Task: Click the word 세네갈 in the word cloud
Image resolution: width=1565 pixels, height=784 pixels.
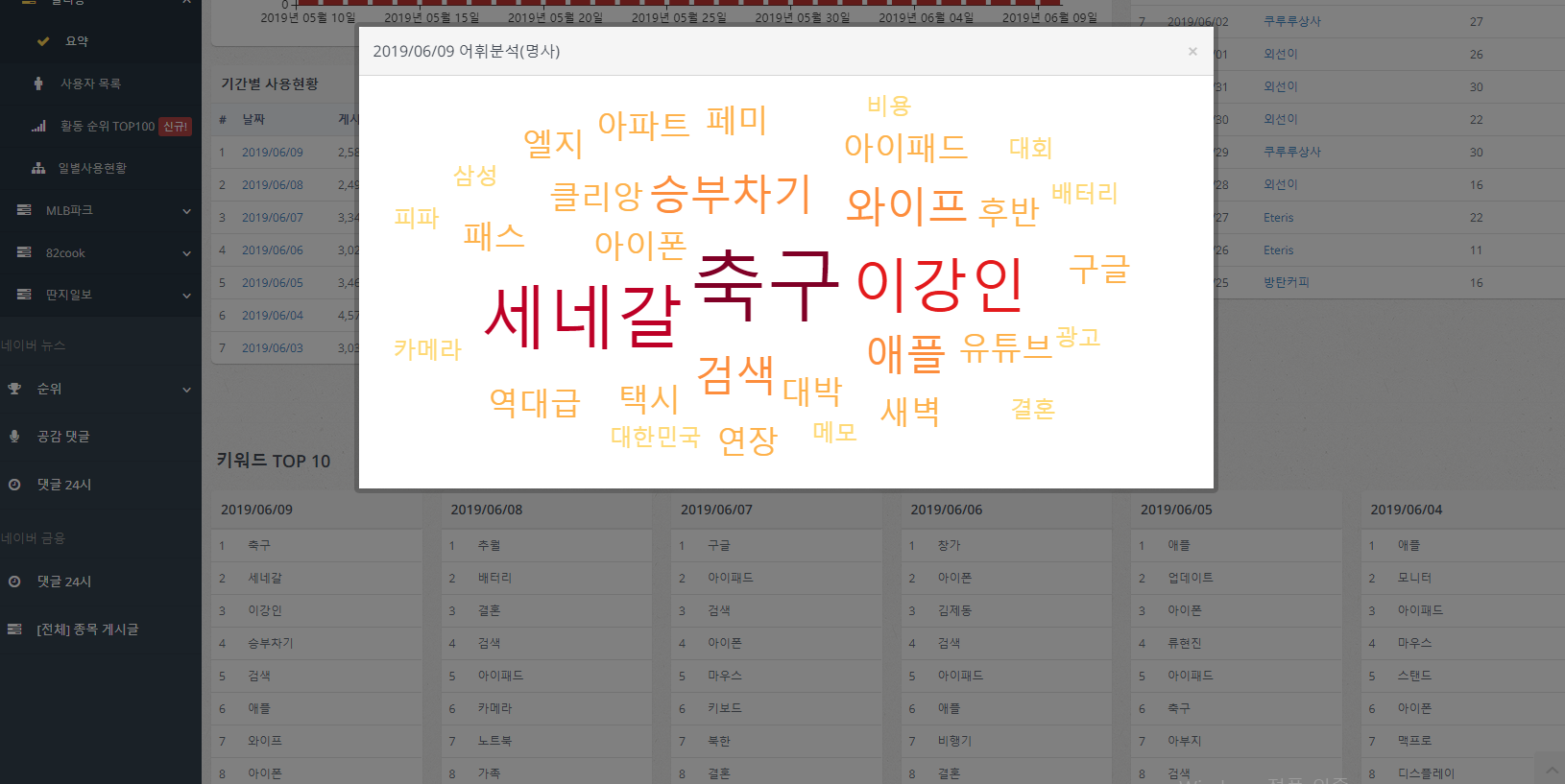Action: coord(583,317)
